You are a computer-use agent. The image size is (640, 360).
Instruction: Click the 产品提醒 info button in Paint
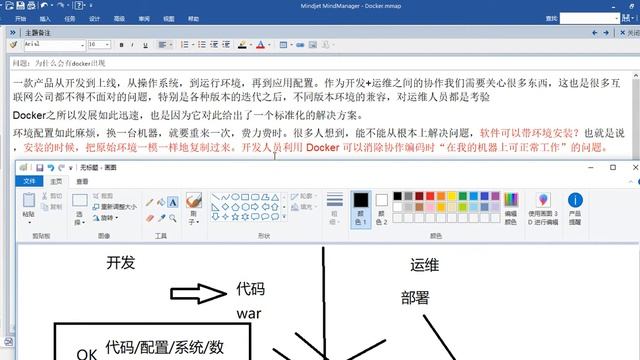575,209
